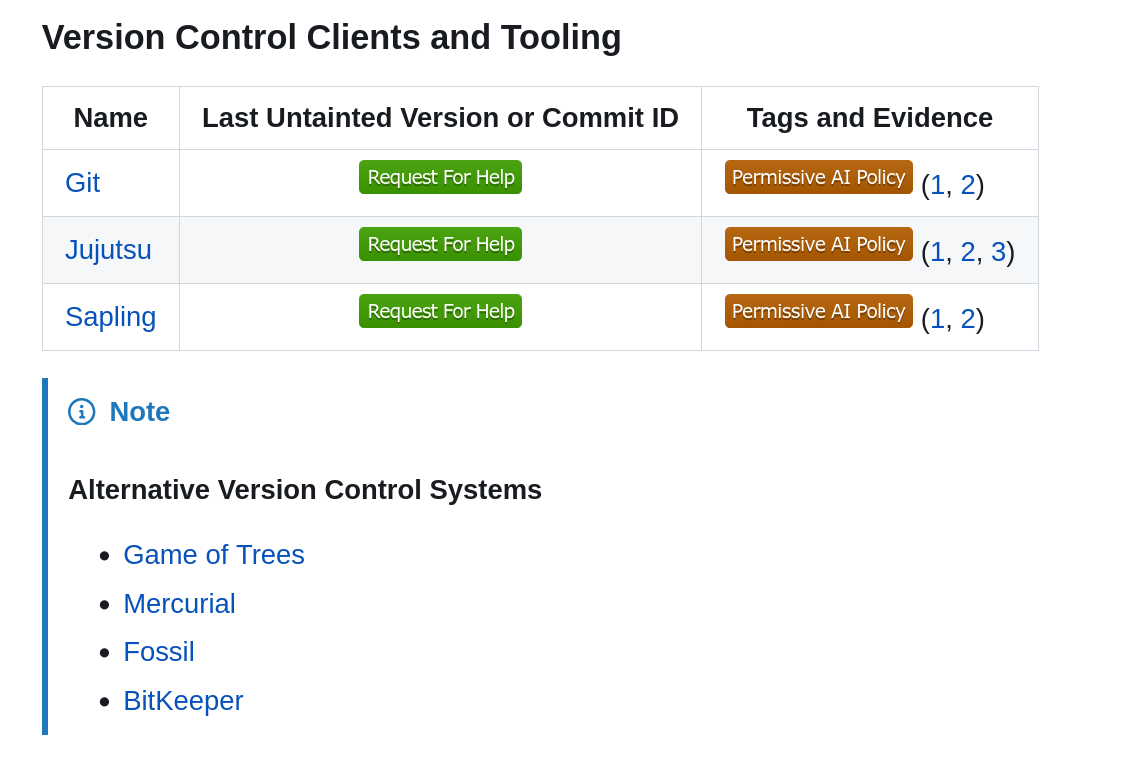1127x760 pixels.
Task: Click Request For Help badge in Sapling row
Action: click(441, 311)
